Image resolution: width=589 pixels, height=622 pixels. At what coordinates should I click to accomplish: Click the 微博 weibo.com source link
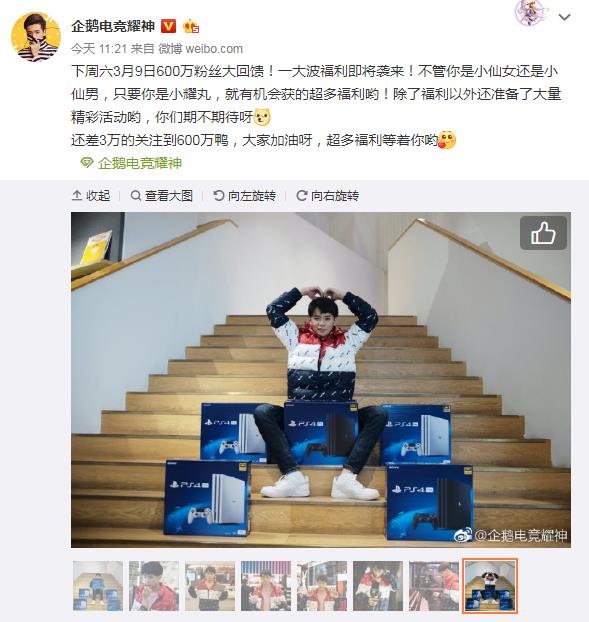click(201, 49)
